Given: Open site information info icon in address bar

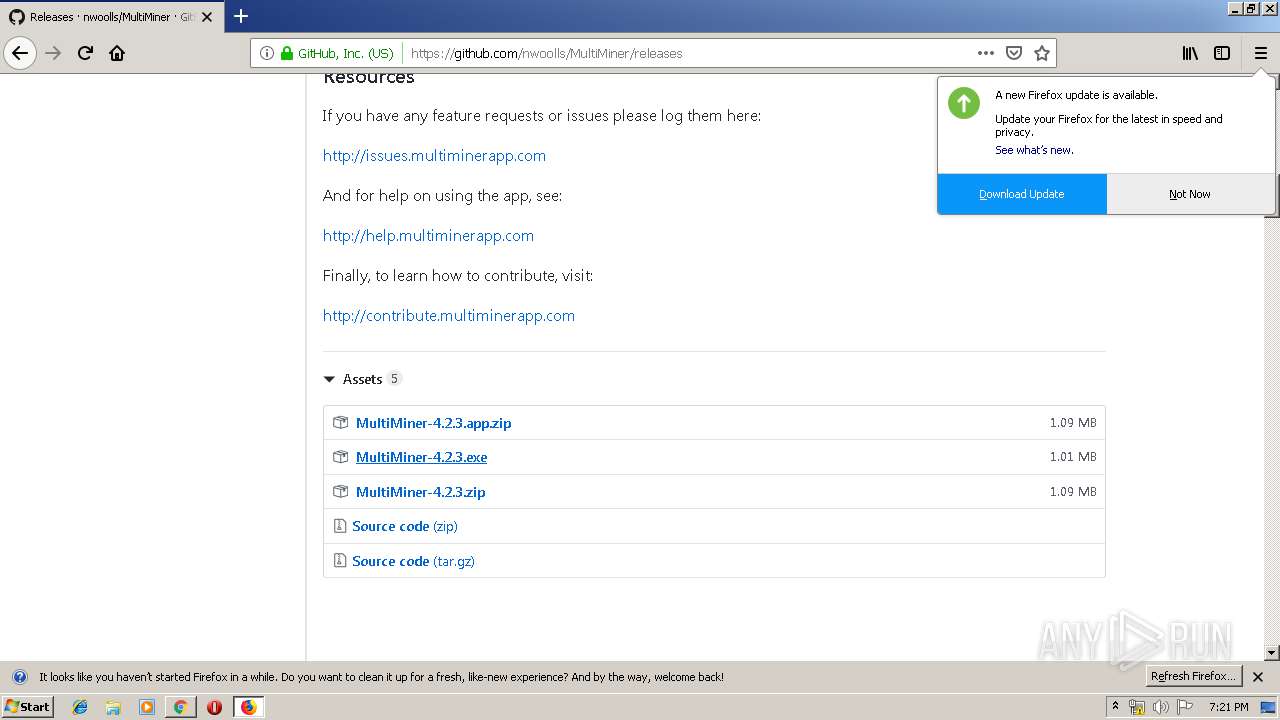Looking at the screenshot, I should 267,53.
